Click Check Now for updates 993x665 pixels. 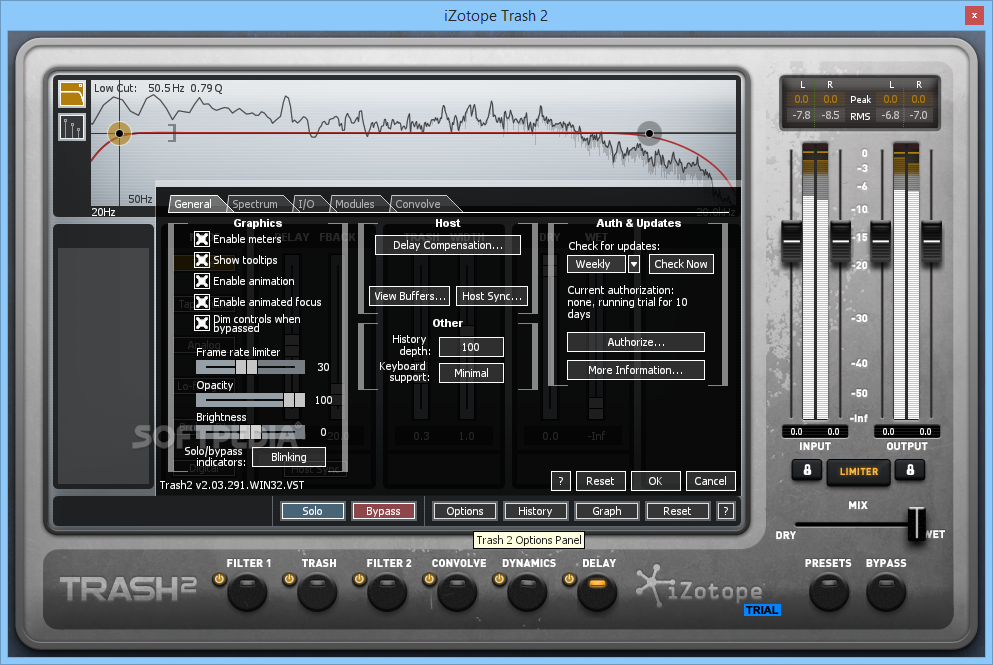tap(681, 264)
